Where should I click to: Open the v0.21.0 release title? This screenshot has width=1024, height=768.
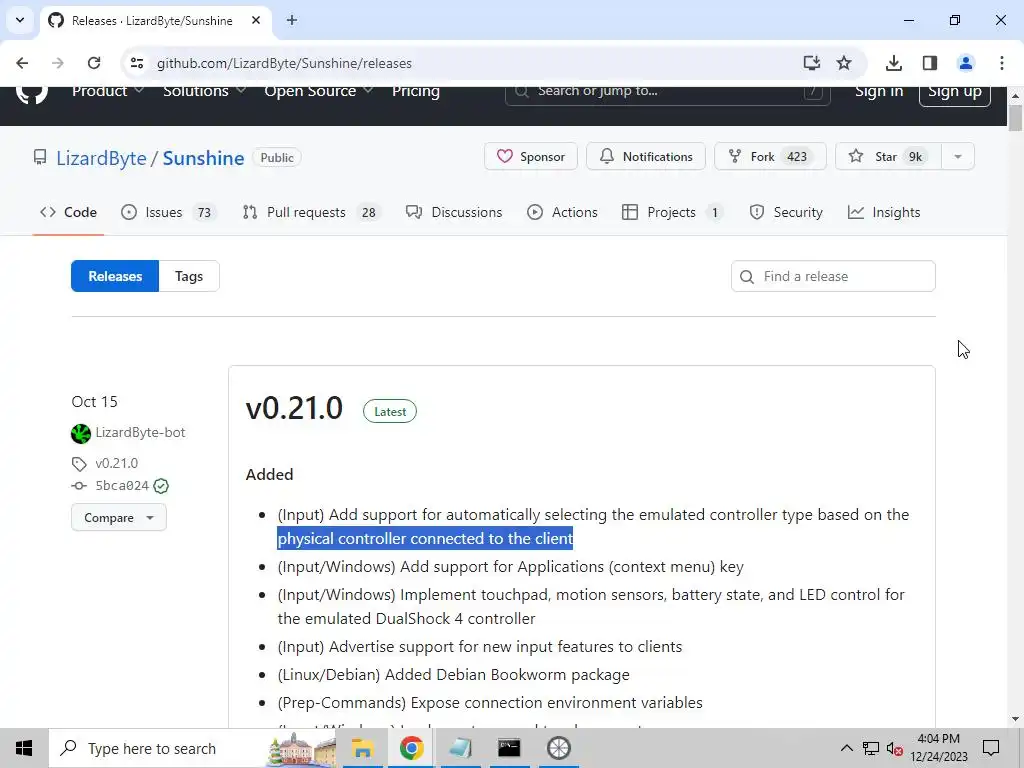pyautogui.click(x=294, y=409)
